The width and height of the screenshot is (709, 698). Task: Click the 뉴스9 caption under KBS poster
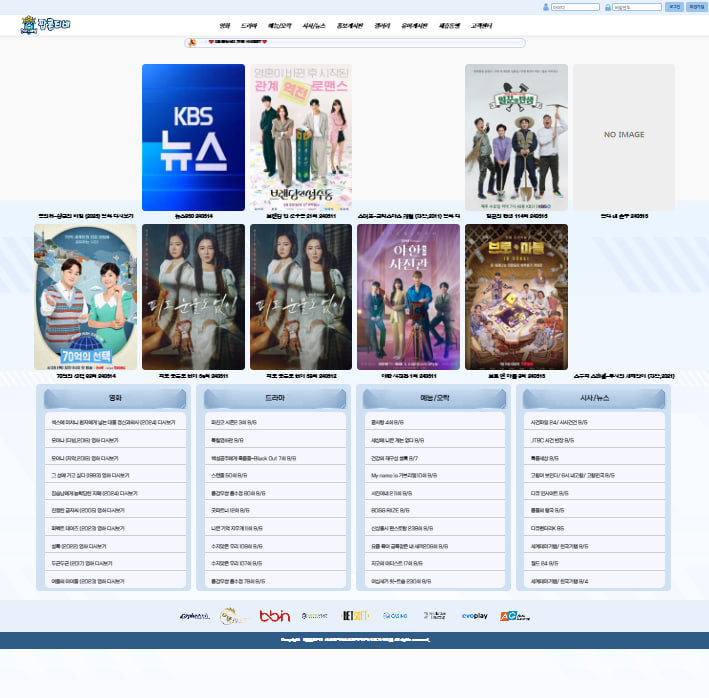pos(194,216)
